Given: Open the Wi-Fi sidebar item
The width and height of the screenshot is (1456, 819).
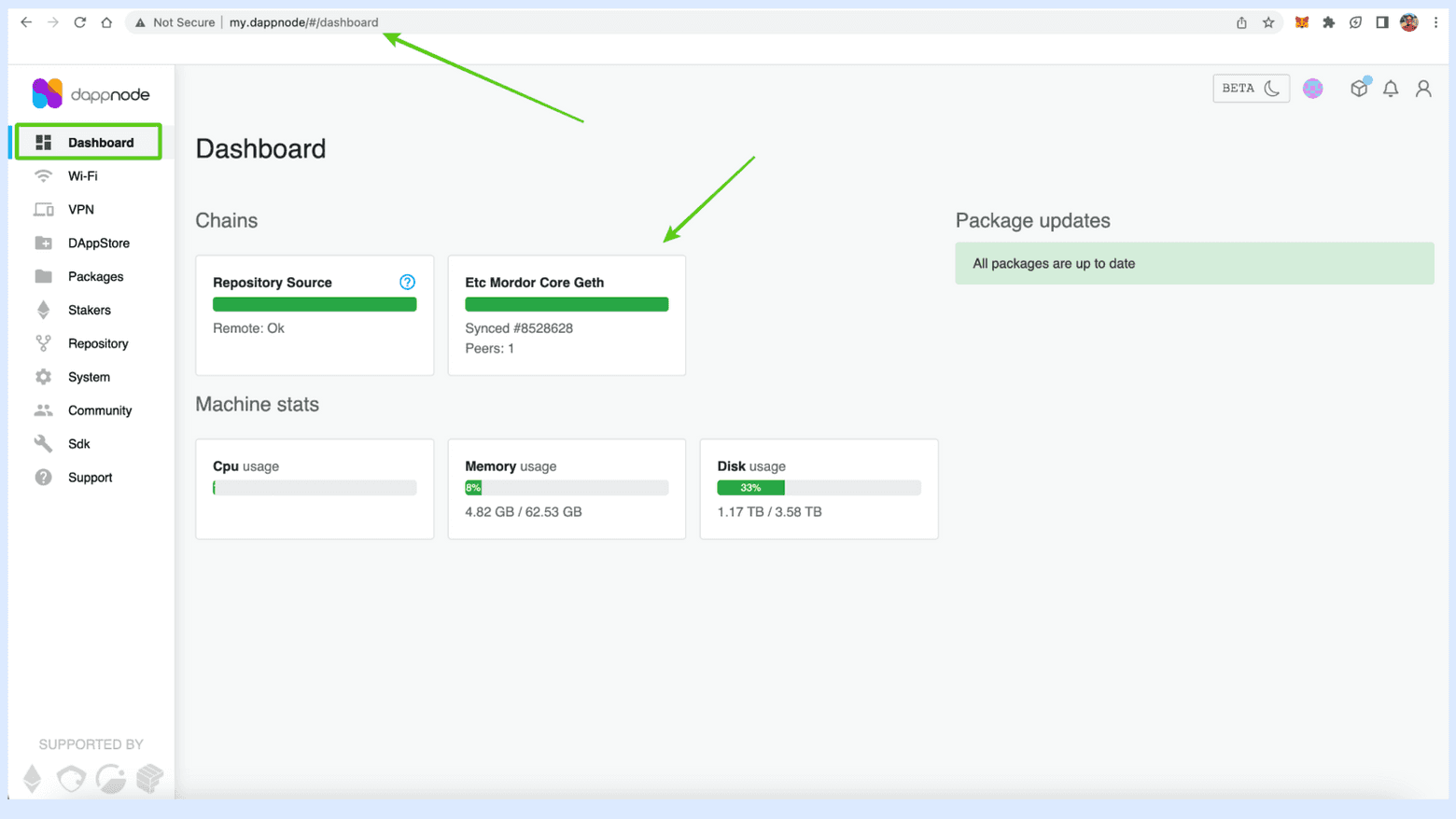Looking at the screenshot, I should (82, 176).
